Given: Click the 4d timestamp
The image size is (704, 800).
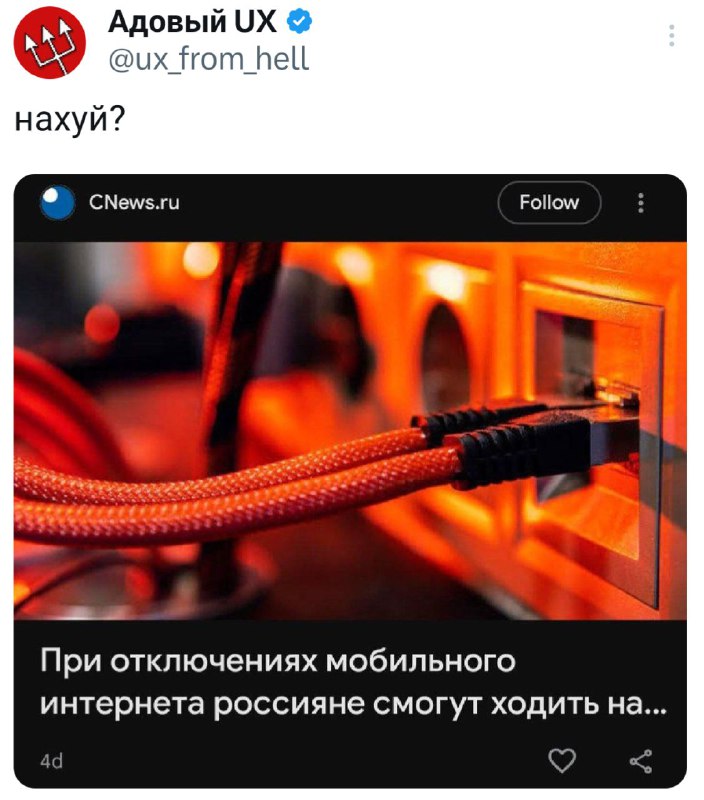Looking at the screenshot, I should [52, 761].
